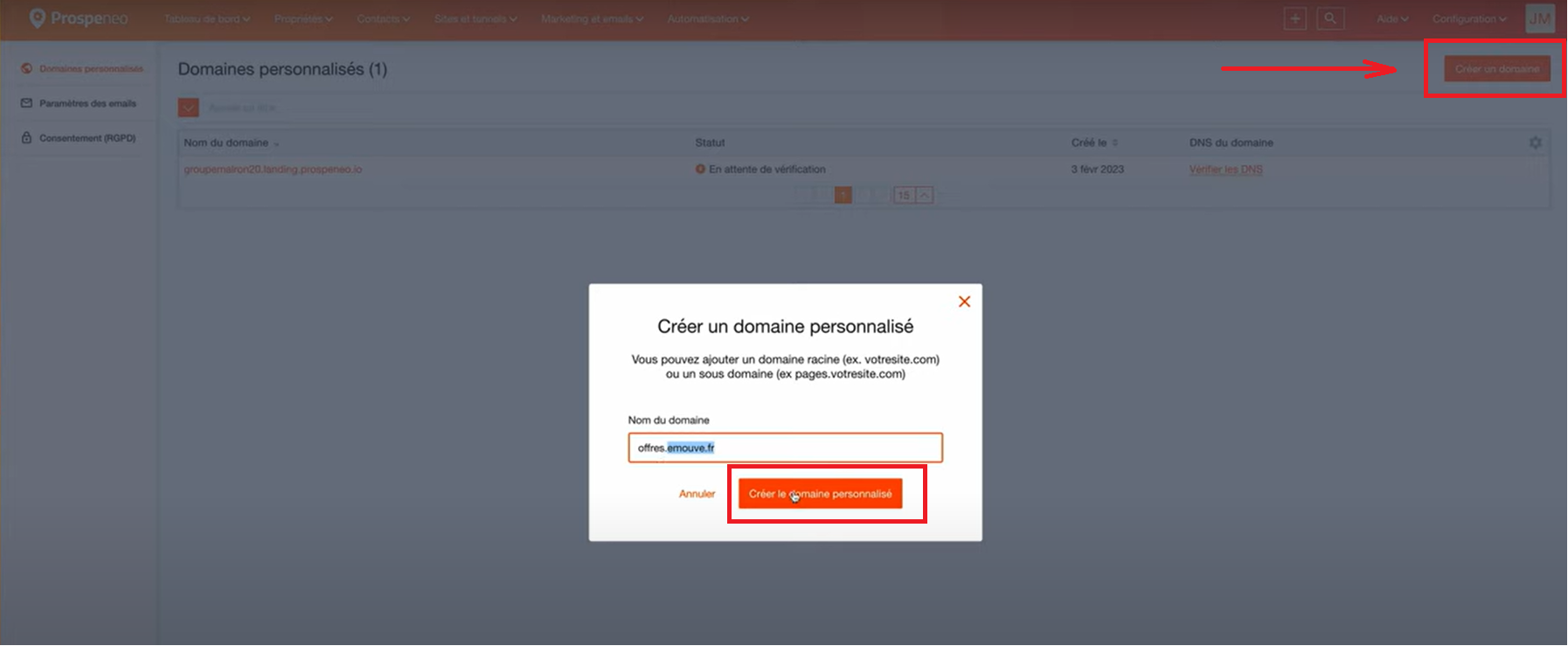Image resolution: width=1568 pixels, height=646 pixels.
Task: Open the groupemairon20.landing.prospeneo.io domain
Action: pos(273,170)
